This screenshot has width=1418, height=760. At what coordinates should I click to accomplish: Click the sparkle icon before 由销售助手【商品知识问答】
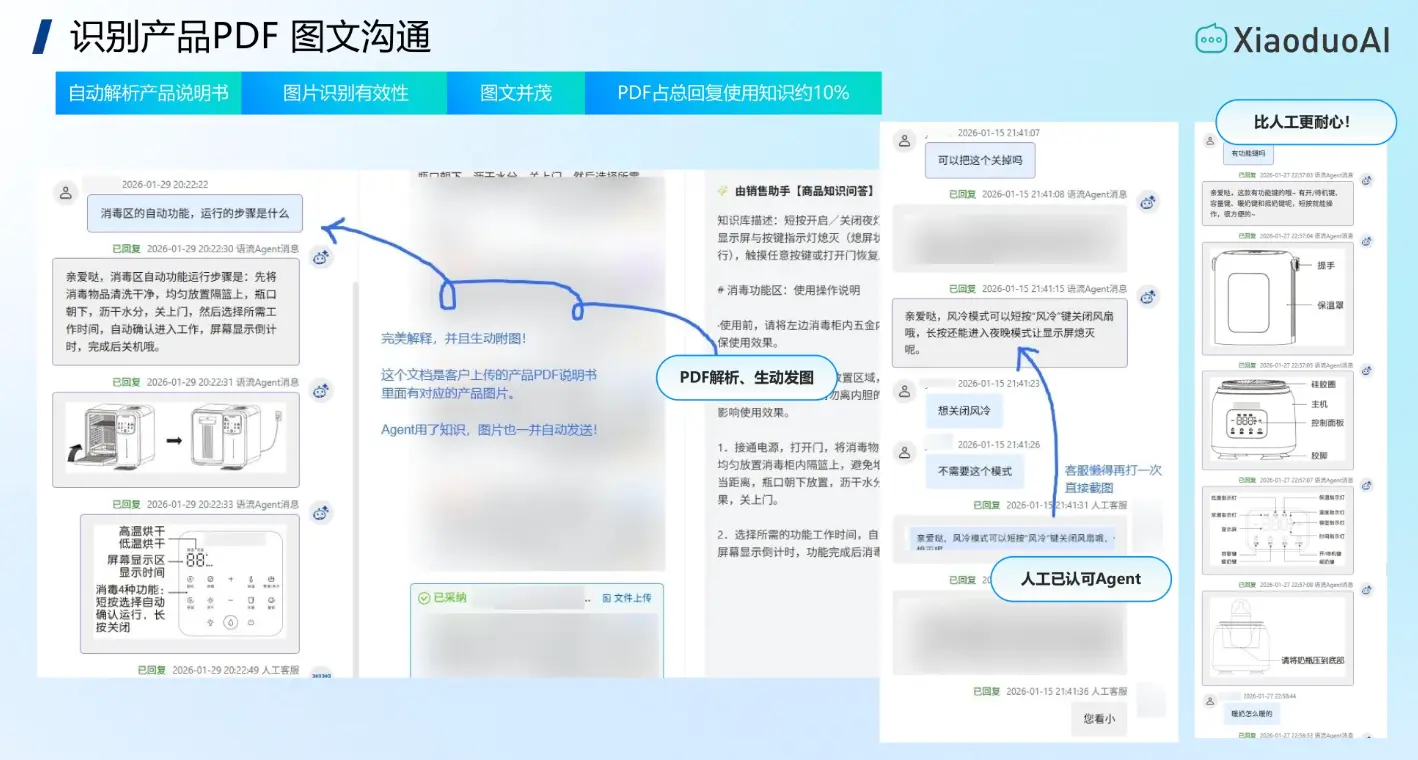point(722,191)
